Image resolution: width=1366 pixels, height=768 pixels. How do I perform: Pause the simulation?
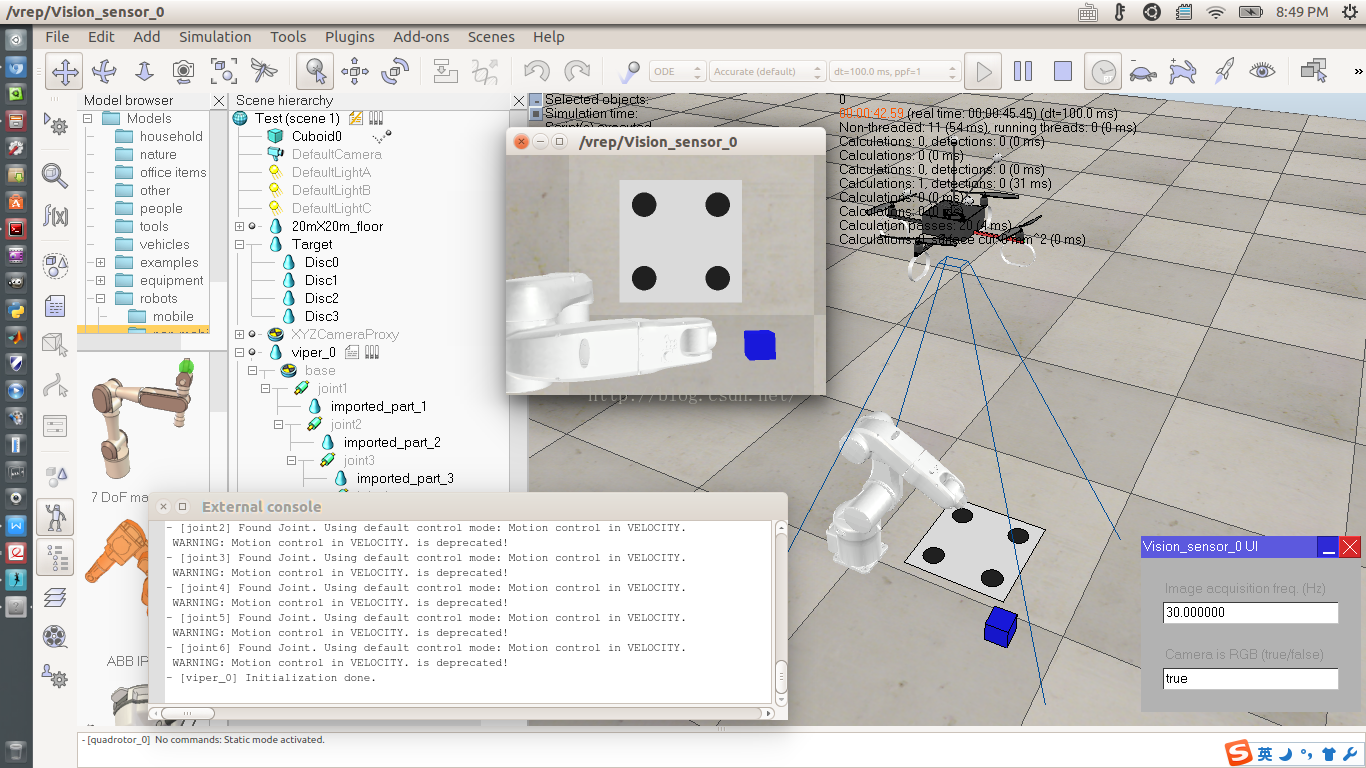[x=1023, y=71]
